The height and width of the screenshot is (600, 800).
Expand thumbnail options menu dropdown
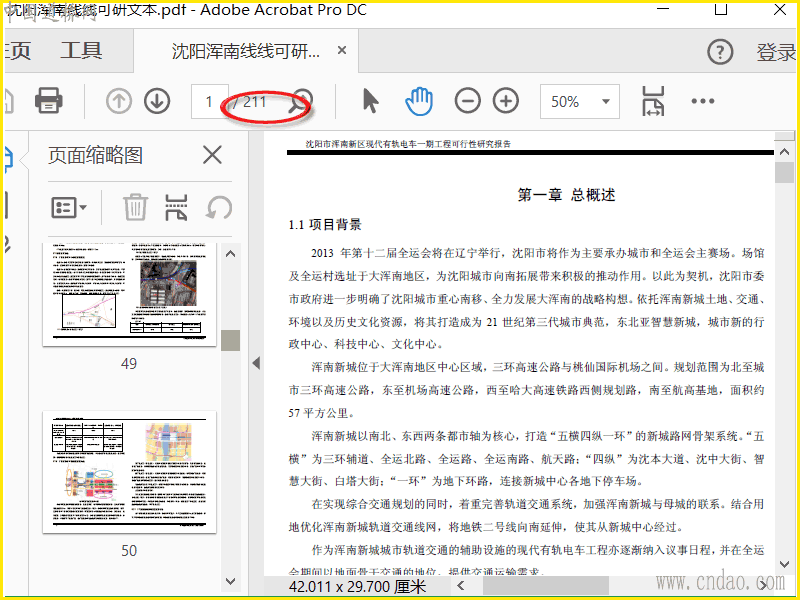[69, 207]
